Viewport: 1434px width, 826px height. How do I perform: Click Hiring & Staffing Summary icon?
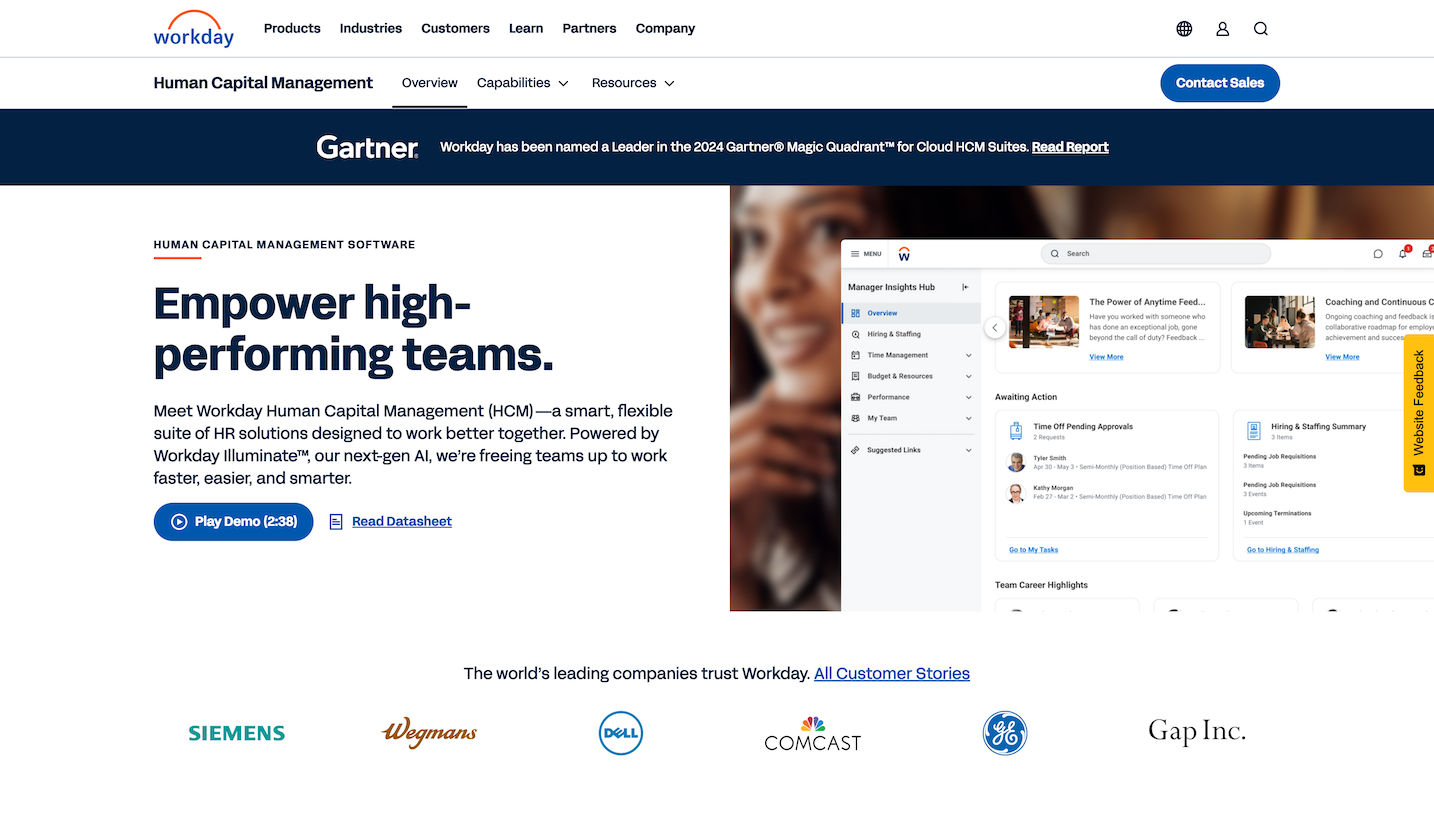click(1254, 431)
